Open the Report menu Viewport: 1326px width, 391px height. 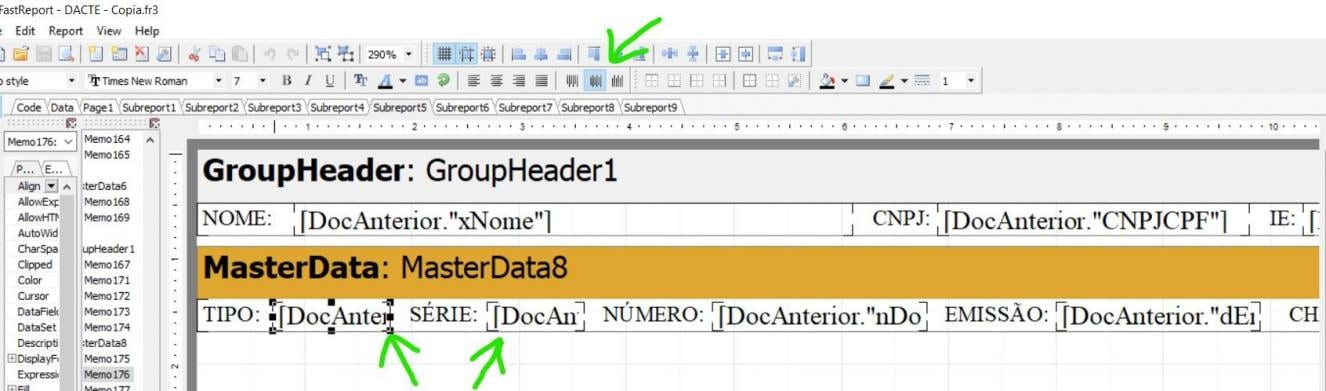[66, 31]
